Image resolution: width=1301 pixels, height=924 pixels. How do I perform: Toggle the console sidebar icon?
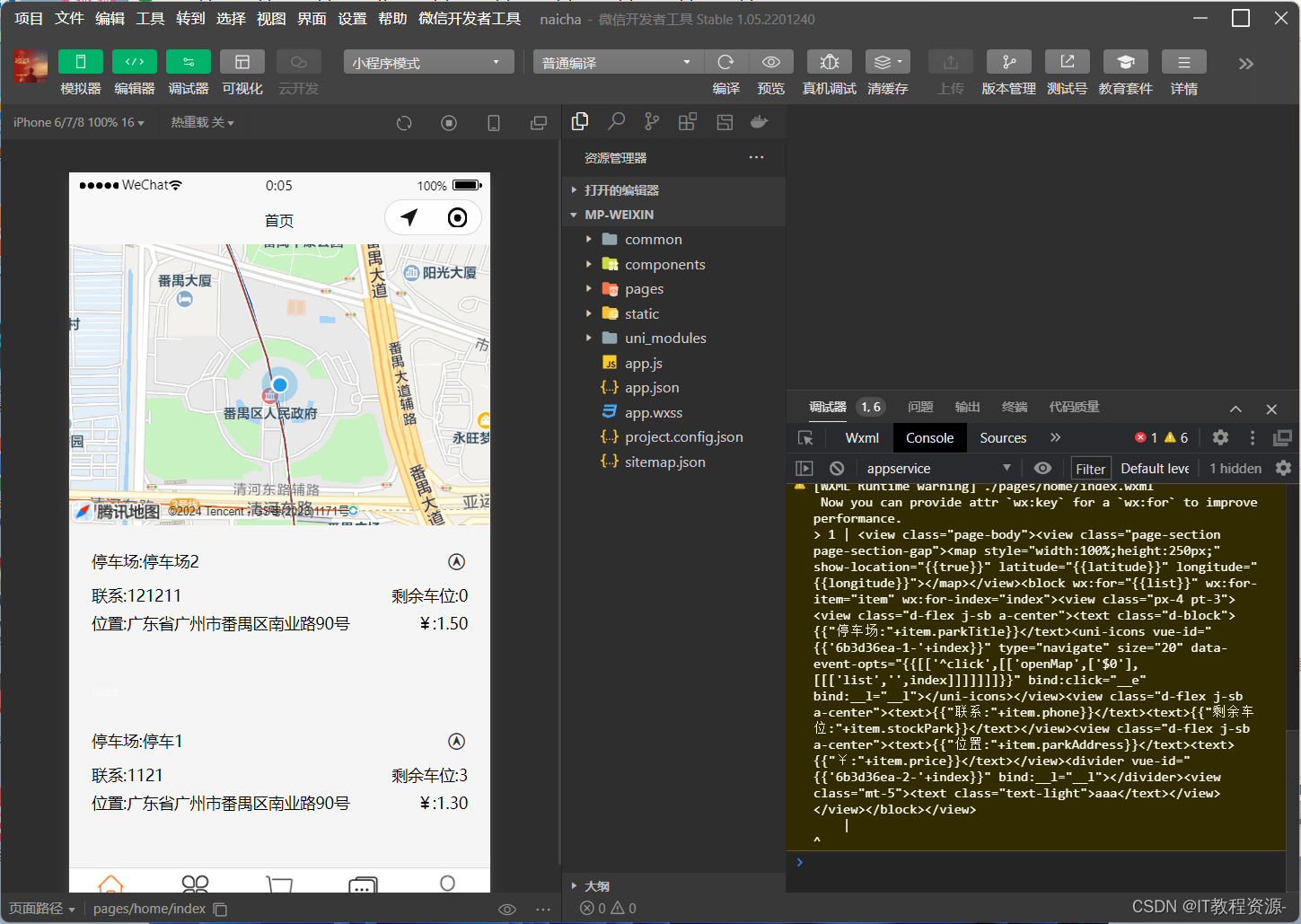tap(804, 468)
